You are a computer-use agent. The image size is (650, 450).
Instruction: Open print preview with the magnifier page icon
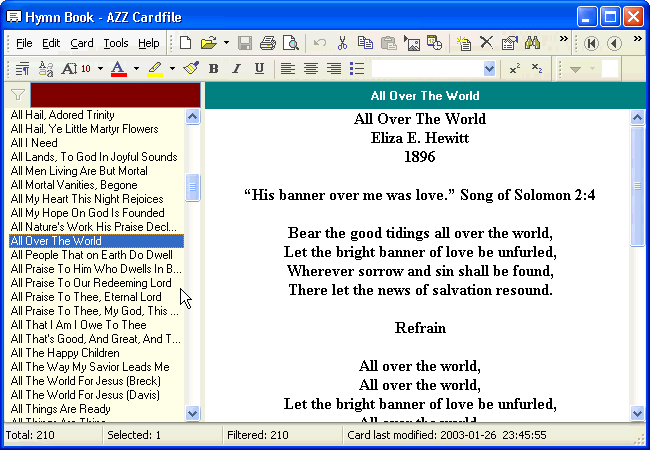pyautogui.click(x=291, y=43)
